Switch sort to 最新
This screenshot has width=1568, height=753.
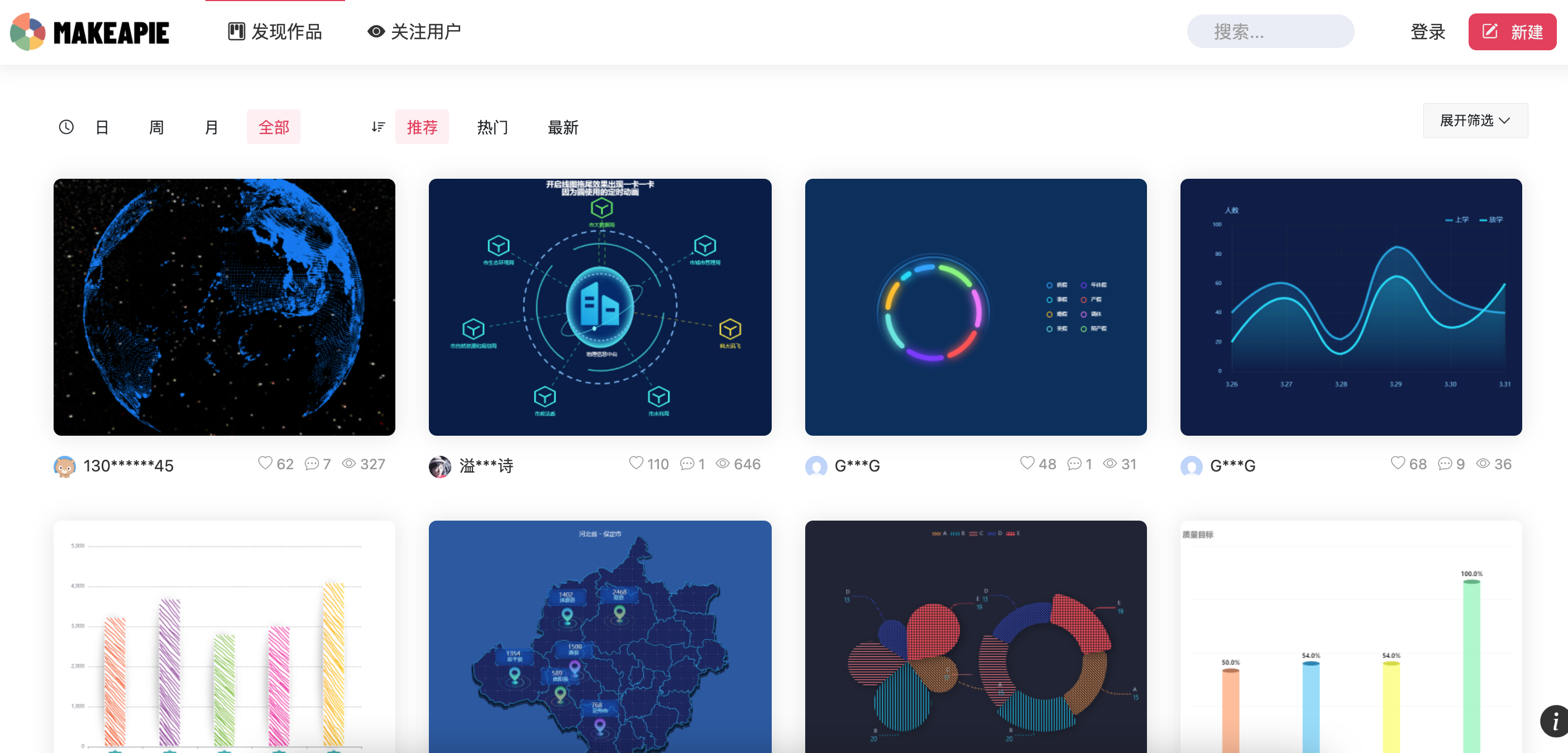point(562,127)
